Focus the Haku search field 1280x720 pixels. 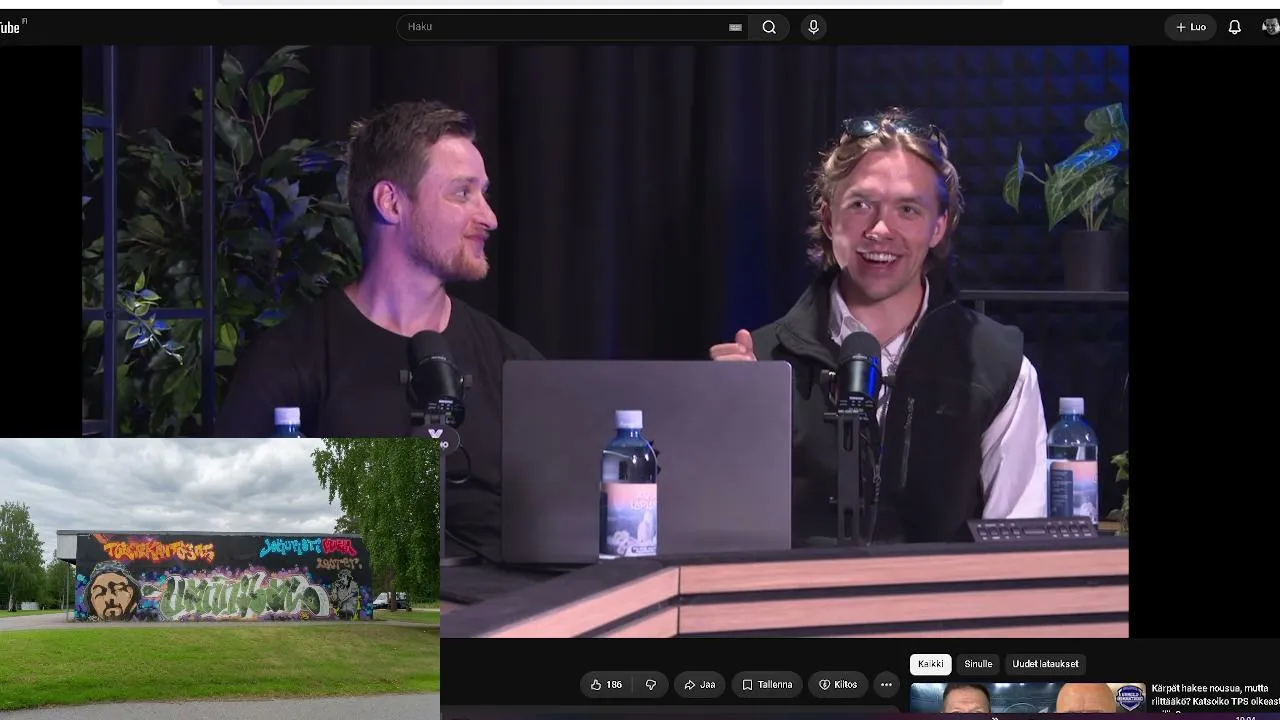click(x=573, y=27)
